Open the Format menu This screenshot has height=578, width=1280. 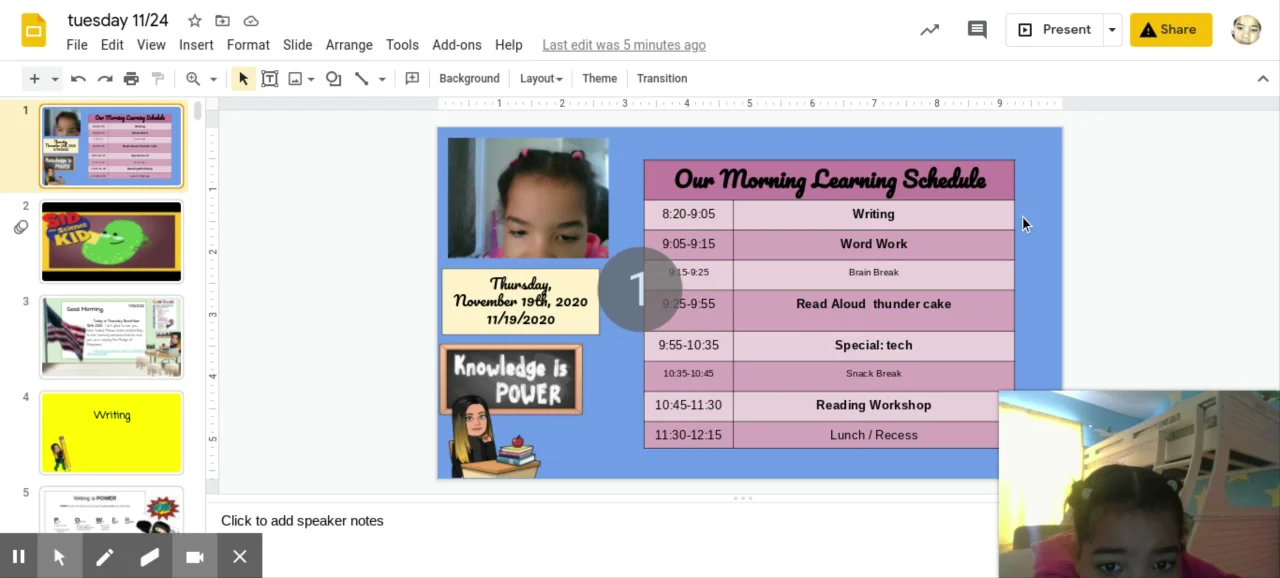tap(248, 45)
